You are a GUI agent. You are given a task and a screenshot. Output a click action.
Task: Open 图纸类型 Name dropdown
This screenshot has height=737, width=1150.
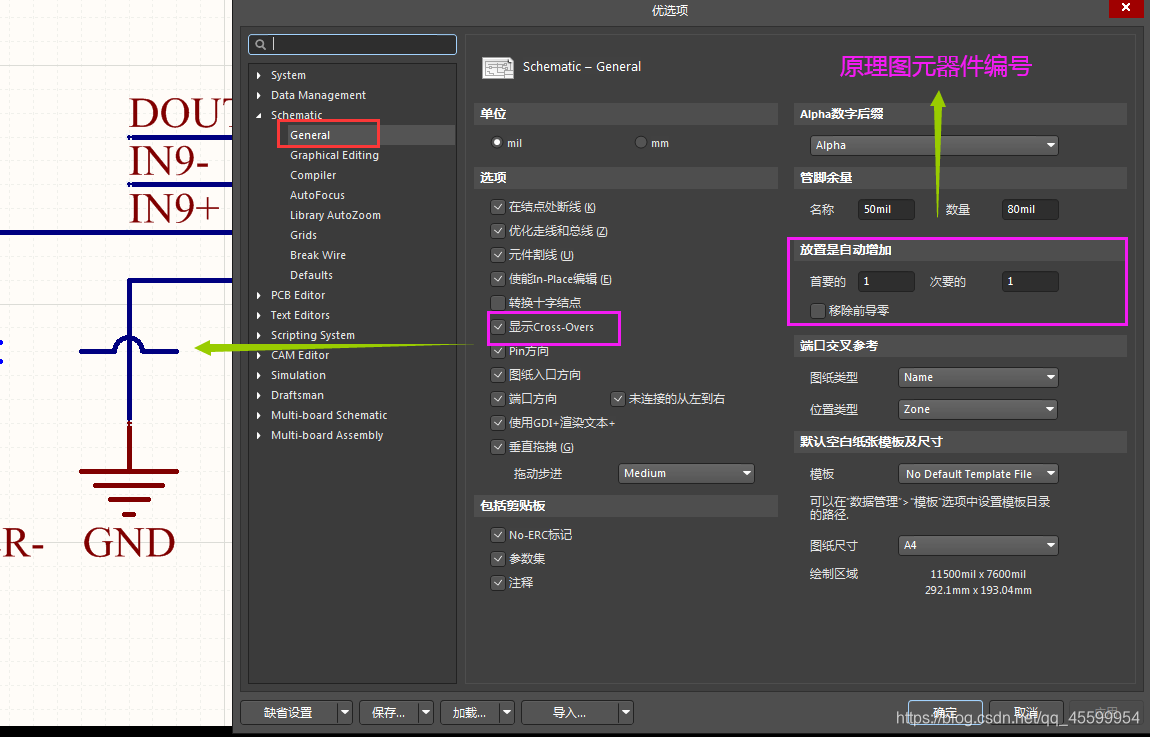978,378
